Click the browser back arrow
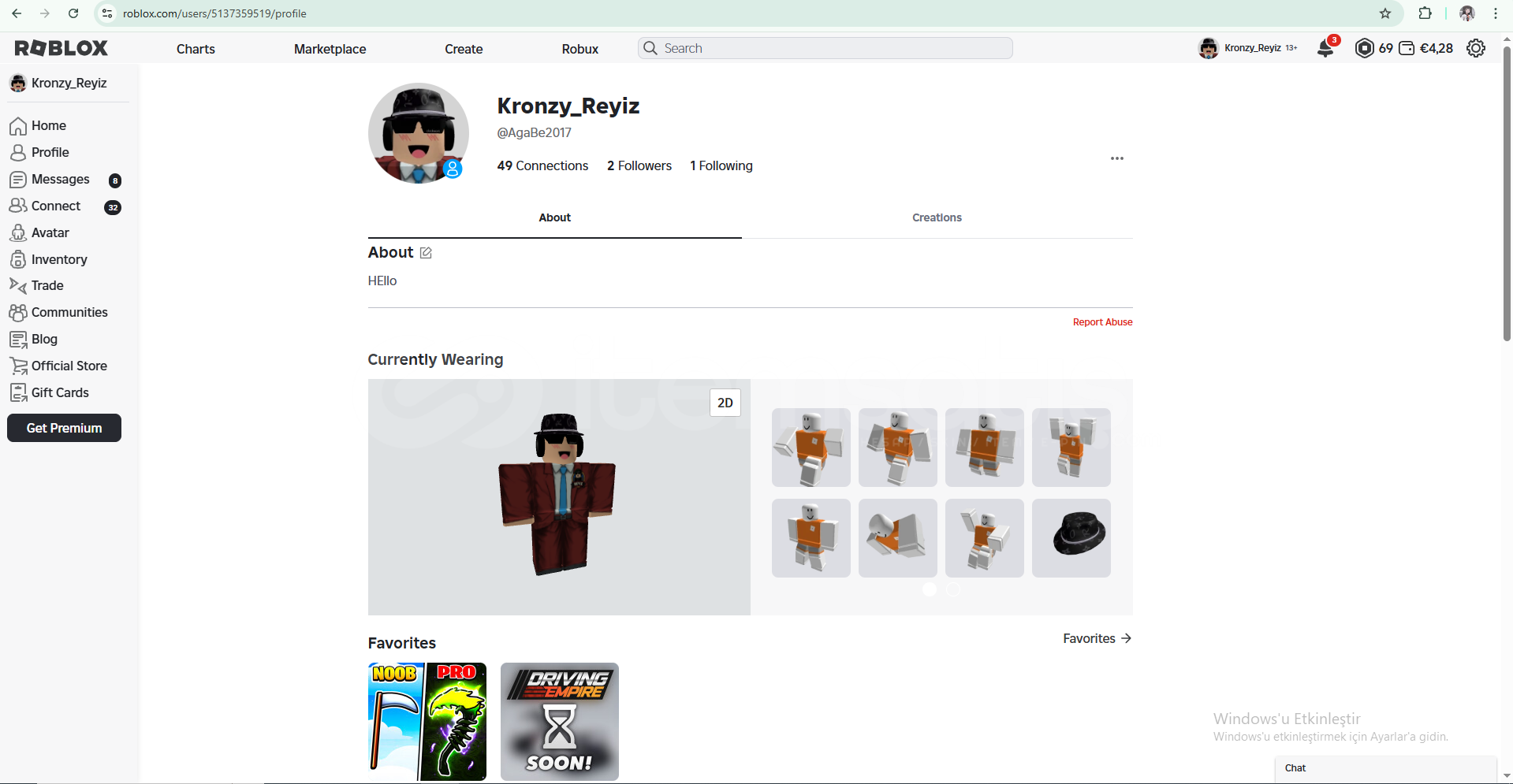1513x784 pixels. point(17,13)
